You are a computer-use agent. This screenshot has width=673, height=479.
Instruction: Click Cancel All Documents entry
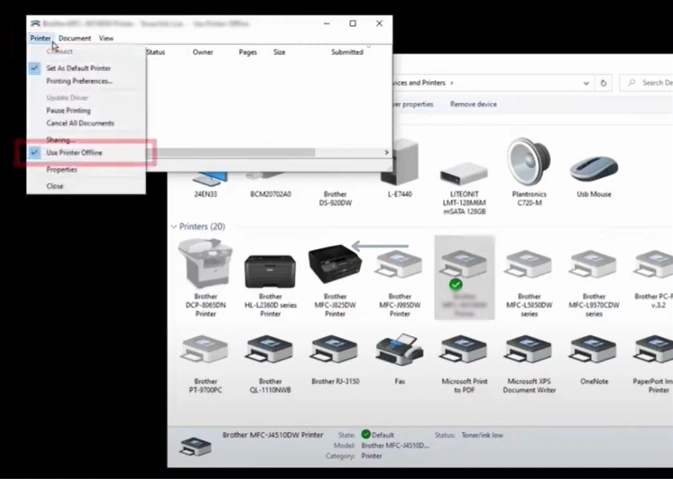(80, 123)
